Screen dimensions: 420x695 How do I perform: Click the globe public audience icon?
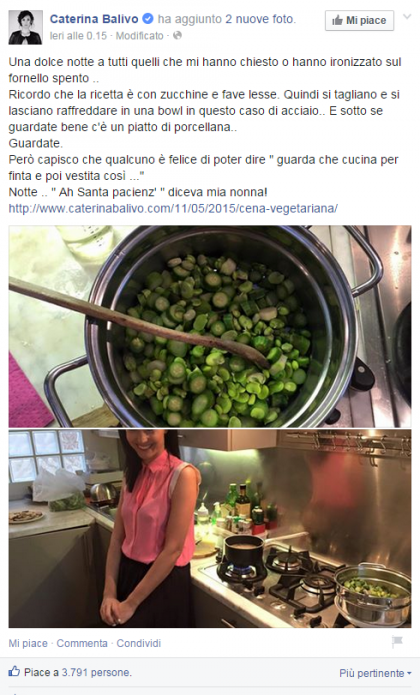177,35
